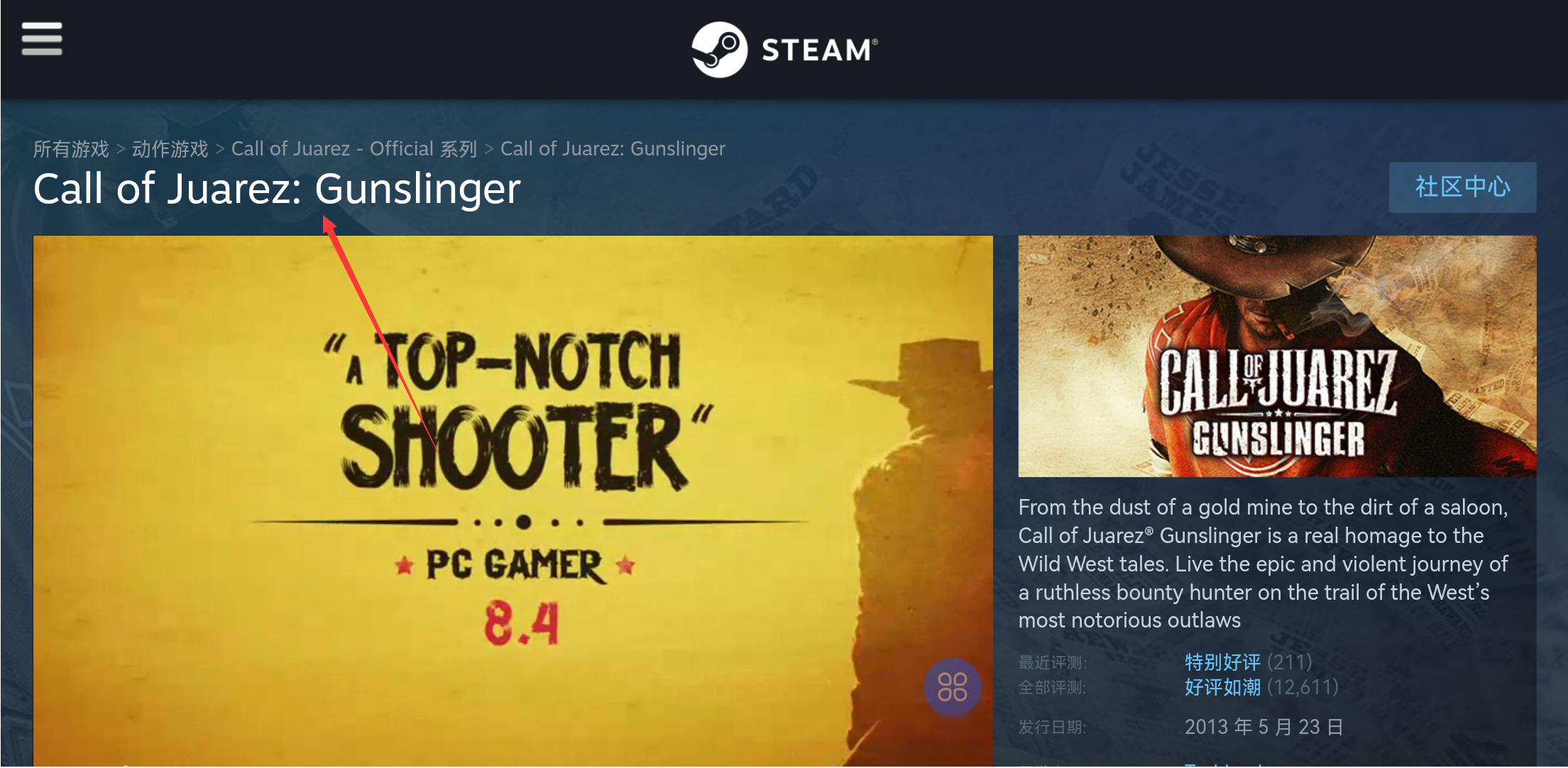Click the game title heading
1568x768 pixels.
point(277,189)
